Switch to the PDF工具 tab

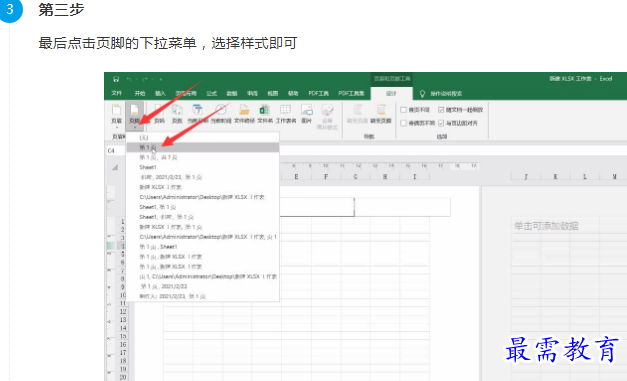tap(318, 93)
